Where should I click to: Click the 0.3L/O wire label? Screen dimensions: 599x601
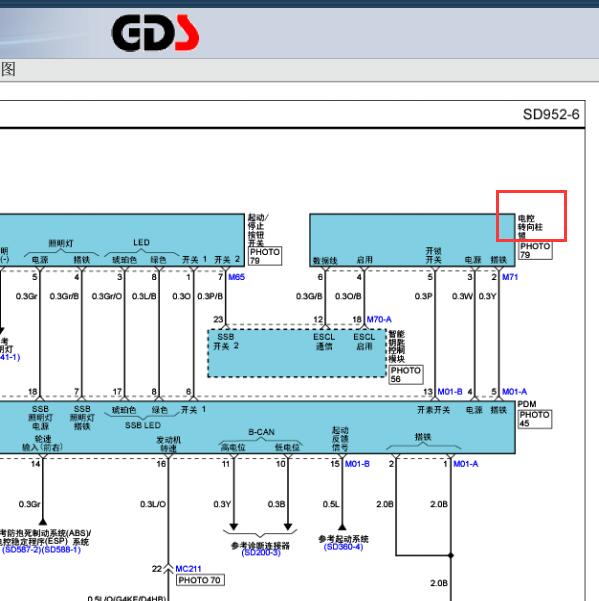(153, 504)
